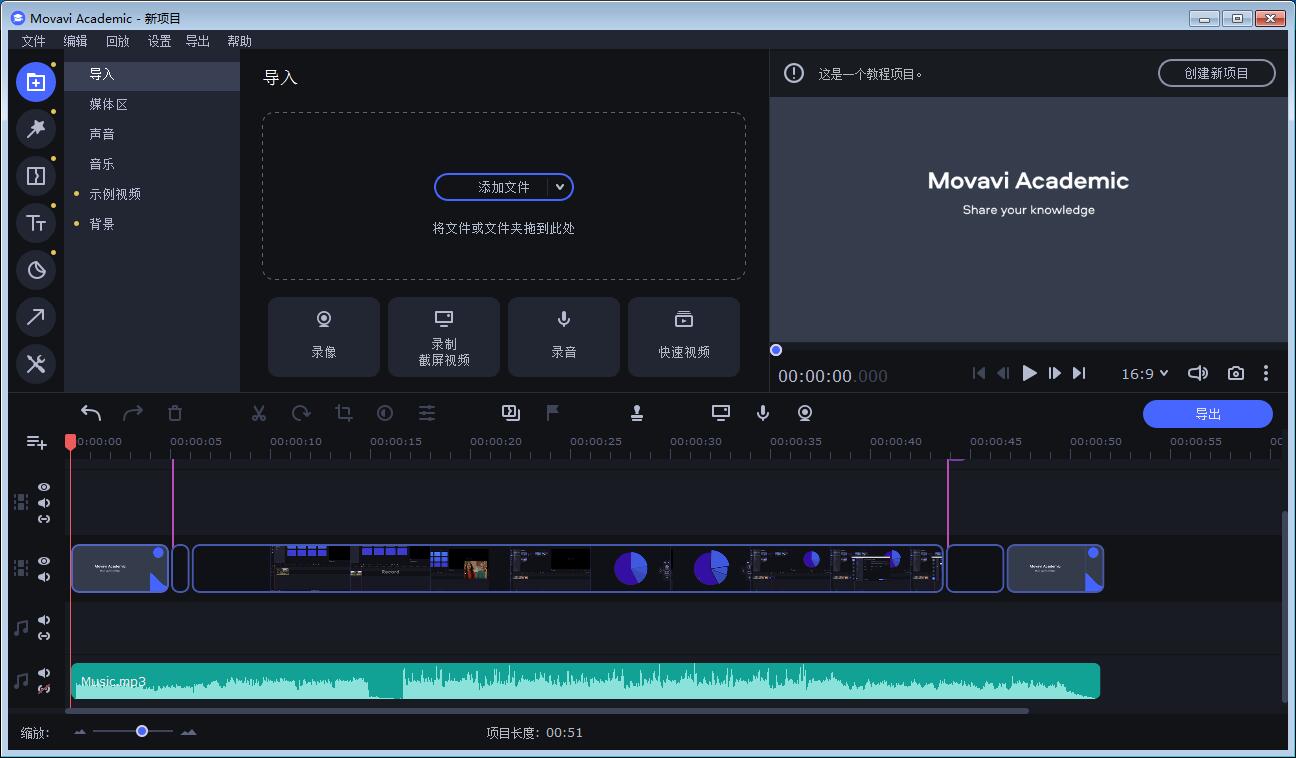Hide the overlay video track

[44, 487]
